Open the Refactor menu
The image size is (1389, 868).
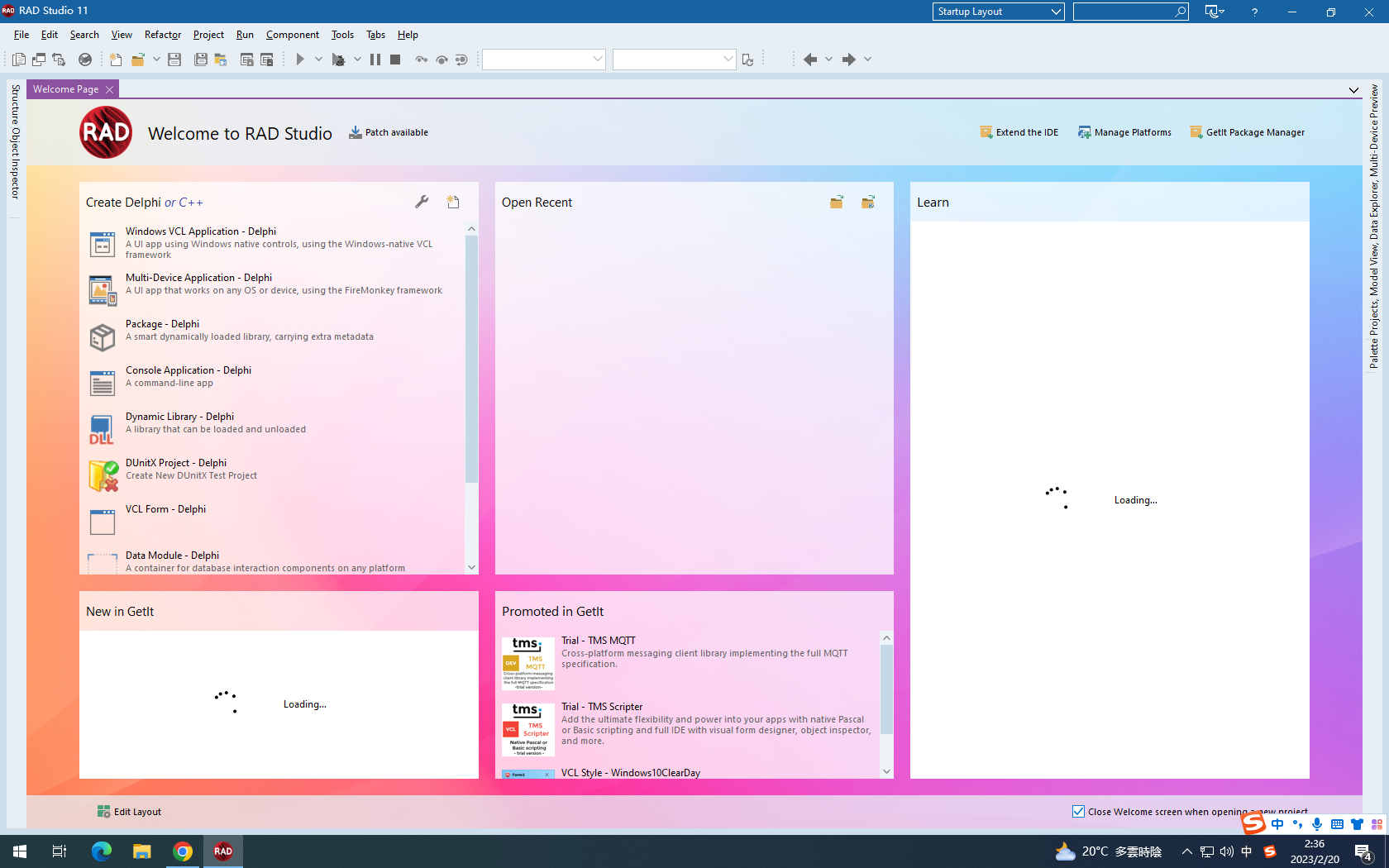point(162,35)
